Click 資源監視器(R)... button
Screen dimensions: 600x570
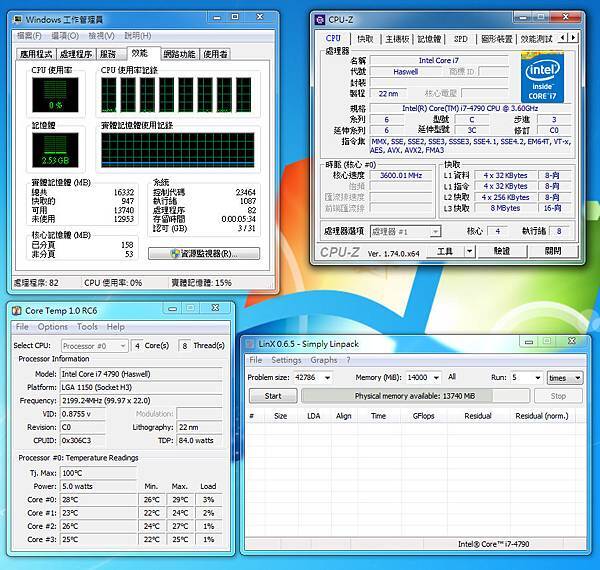[x=204, y=254]
